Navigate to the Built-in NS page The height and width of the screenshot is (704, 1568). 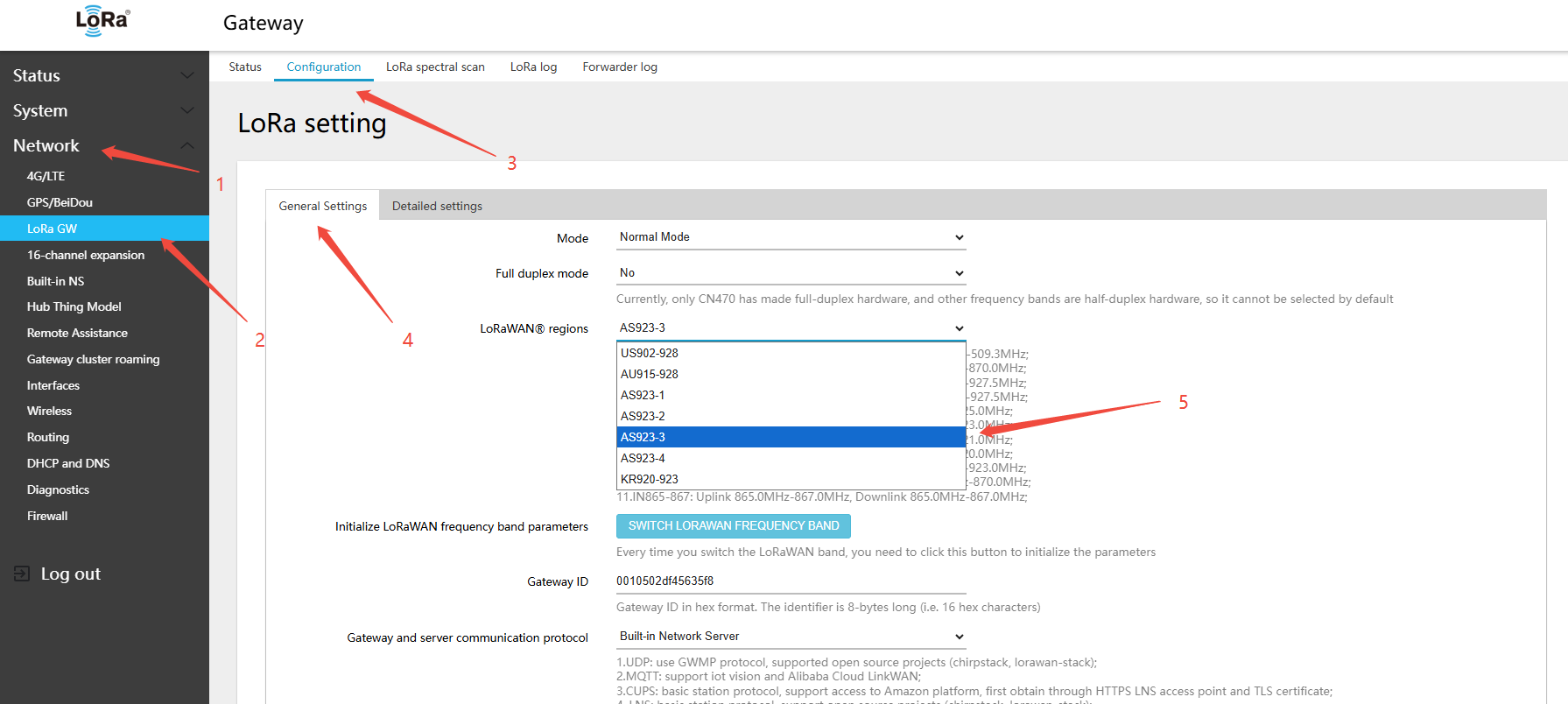tap(56, 281)
